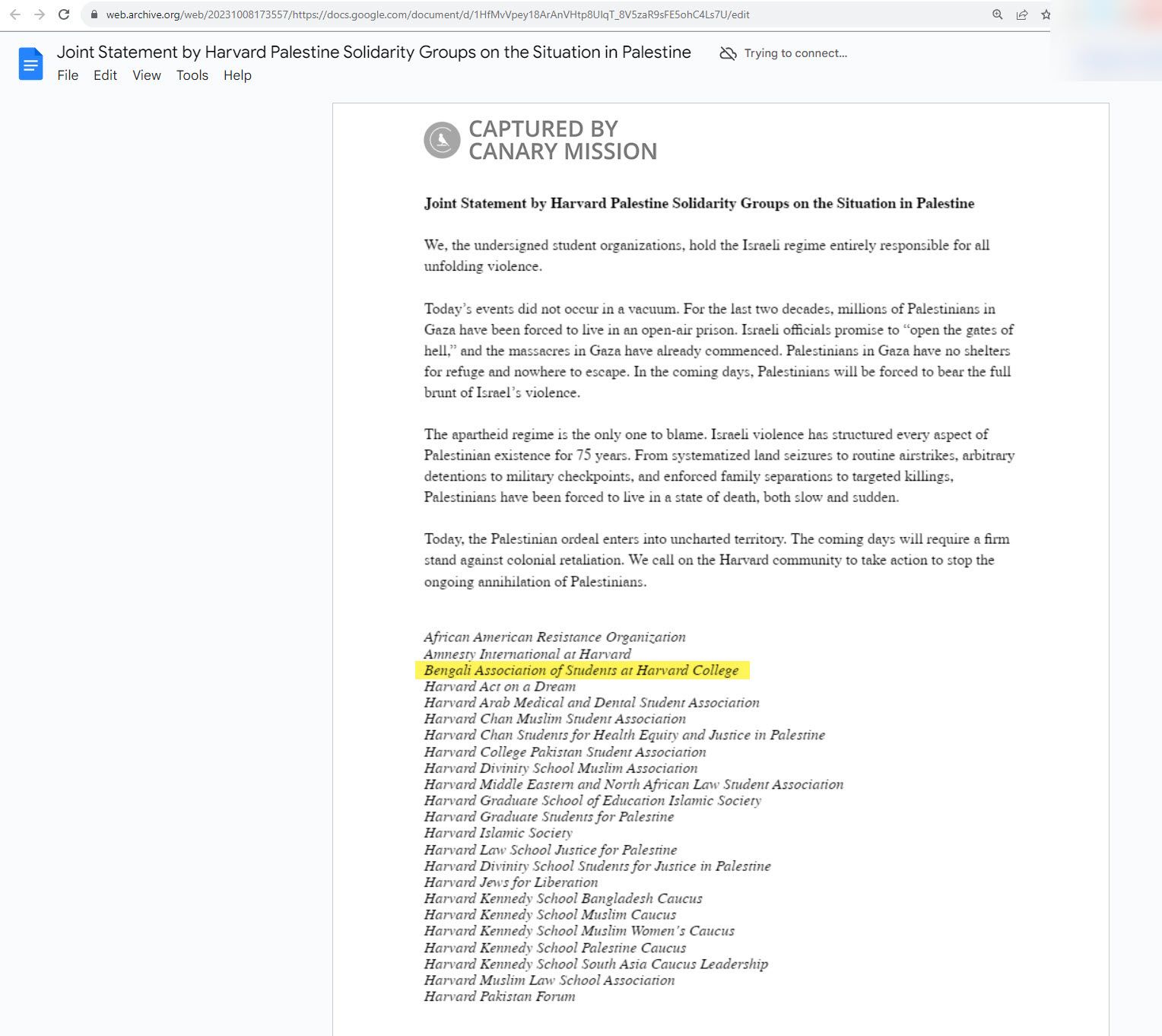Click the paragraph starting 'Today, the Palestinian ordeal'
This screenshot has height=1036, width=1162.
[717, 560]
